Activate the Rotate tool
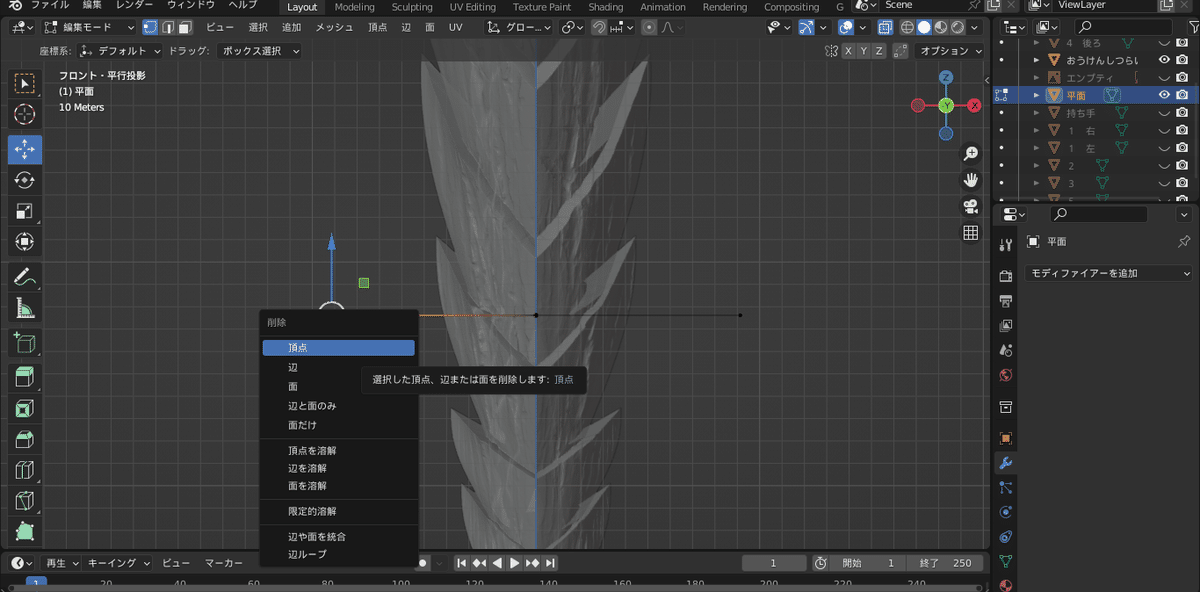This screenshot has width=1200, height=592. [x=25, y=180]
